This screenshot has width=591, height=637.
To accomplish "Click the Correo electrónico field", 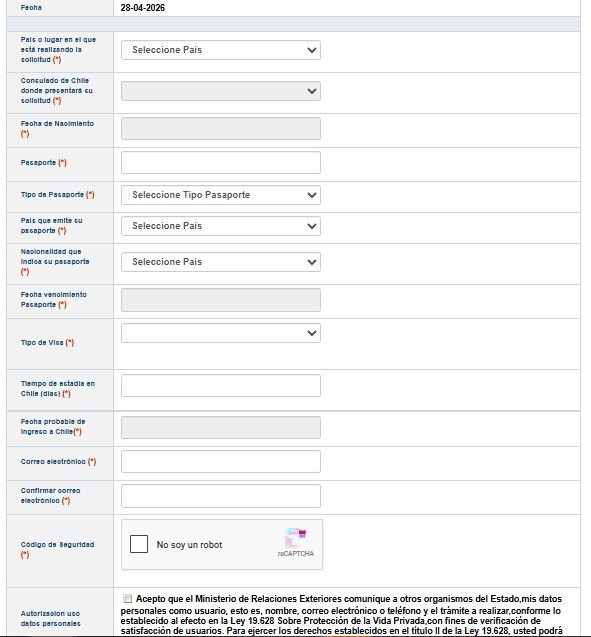I will tap(221, 462).
